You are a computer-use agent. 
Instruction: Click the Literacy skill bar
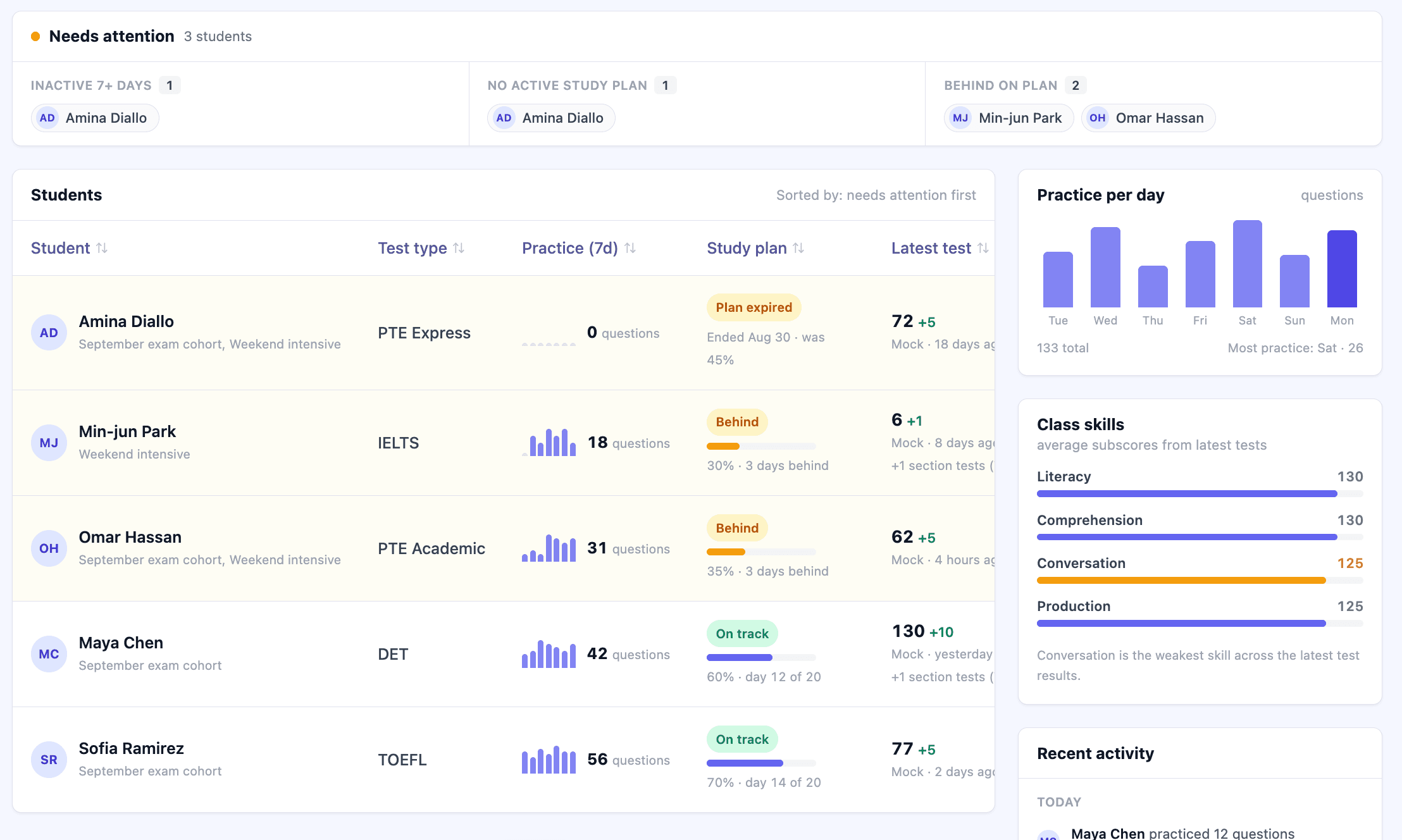tap(1200, 493)
